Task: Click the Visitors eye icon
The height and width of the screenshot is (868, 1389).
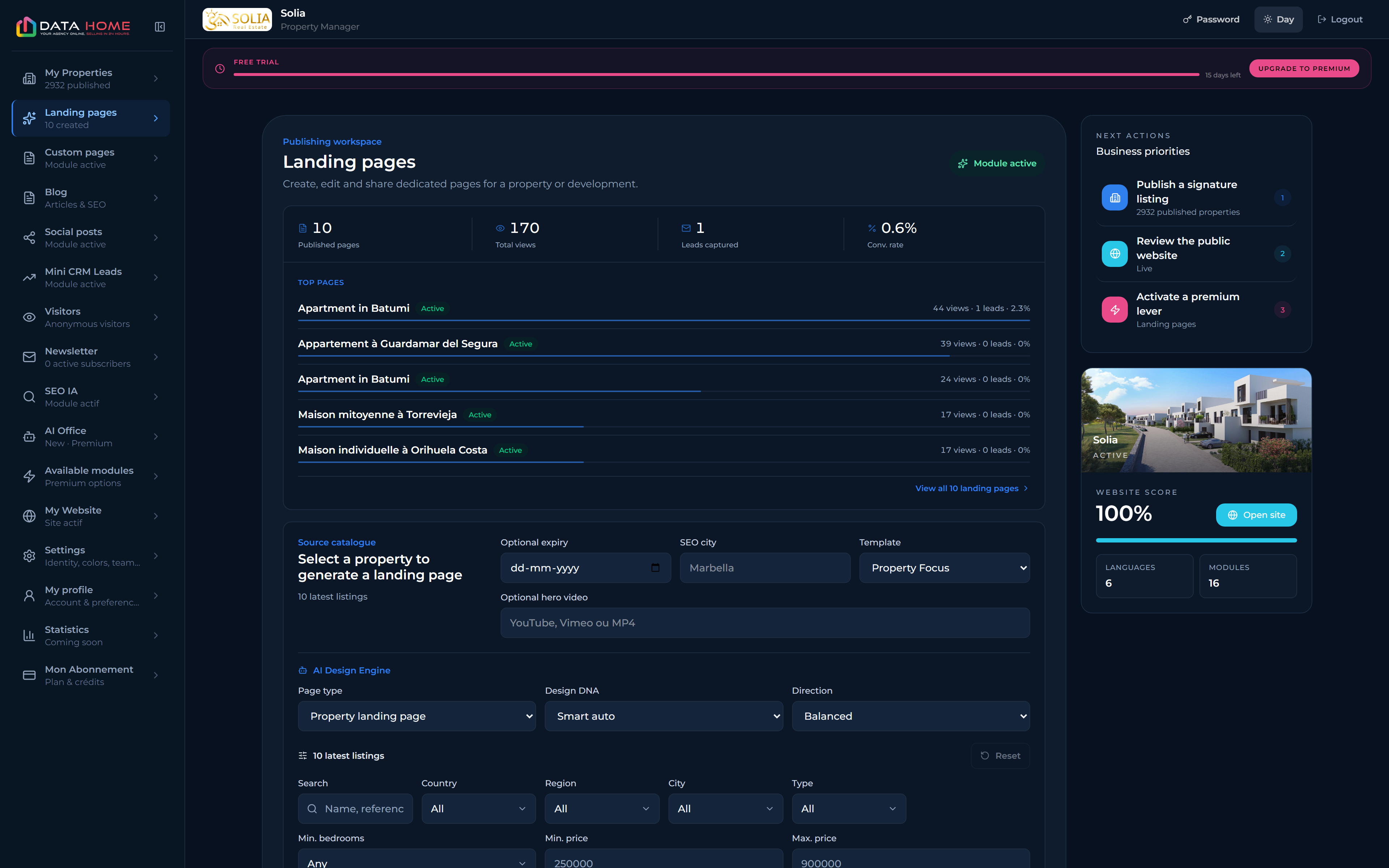Action: (x=29, y=318)
